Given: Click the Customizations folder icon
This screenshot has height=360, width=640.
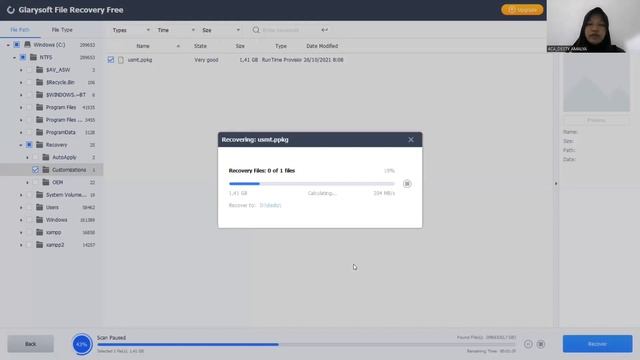Looking at the screenshot, I should [46, 169].
